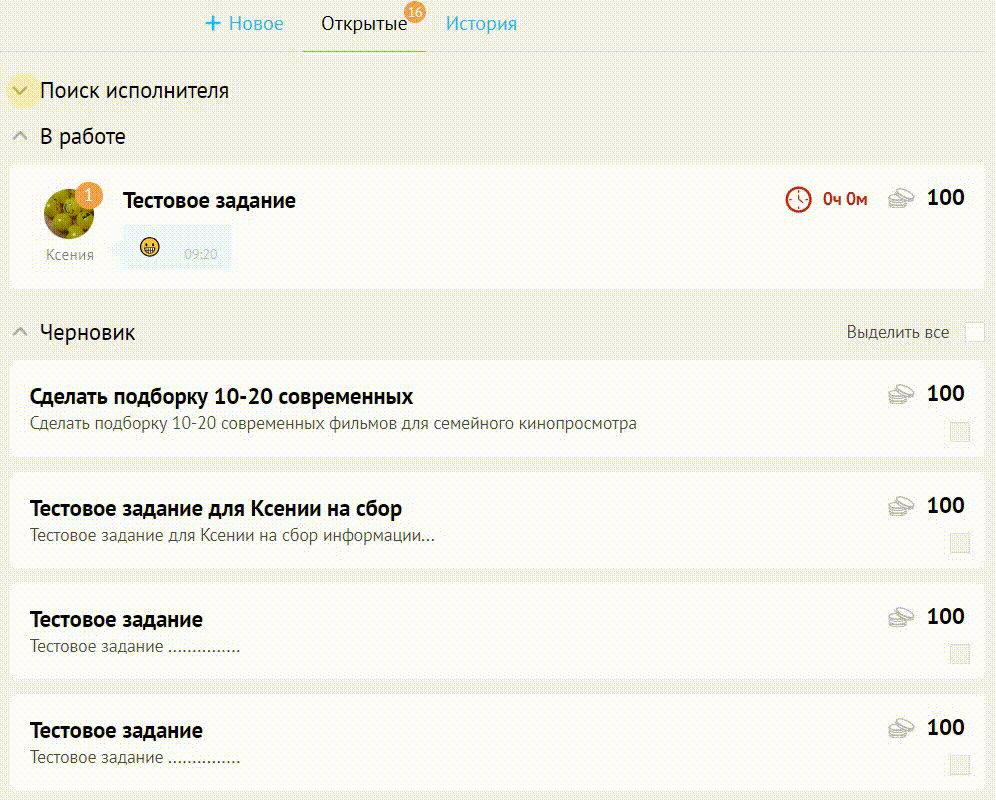Select checkbox for Тестовое задание для Ксении
The width and height of the screenshot is (996, 800).
[x=960, y=543]
